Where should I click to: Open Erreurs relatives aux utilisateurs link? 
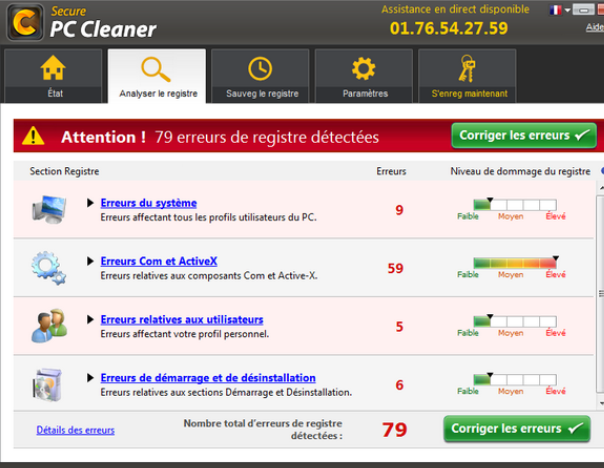tap(182, 320)
